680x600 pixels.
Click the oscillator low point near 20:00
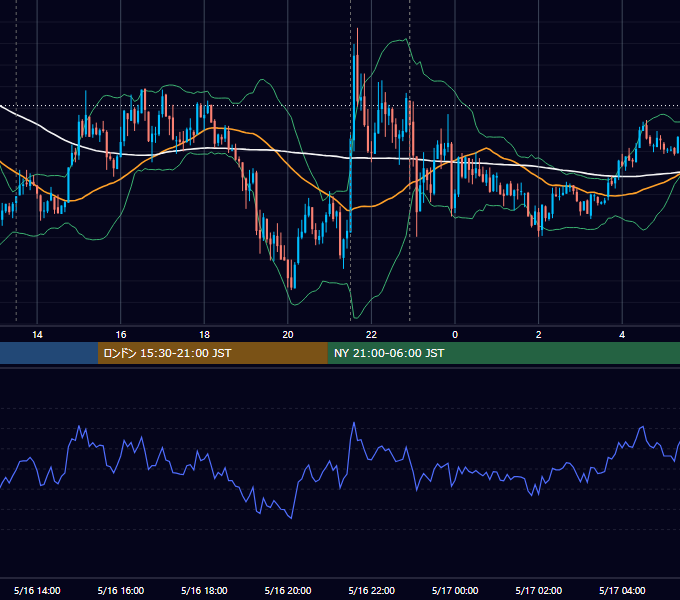(291, 518)
